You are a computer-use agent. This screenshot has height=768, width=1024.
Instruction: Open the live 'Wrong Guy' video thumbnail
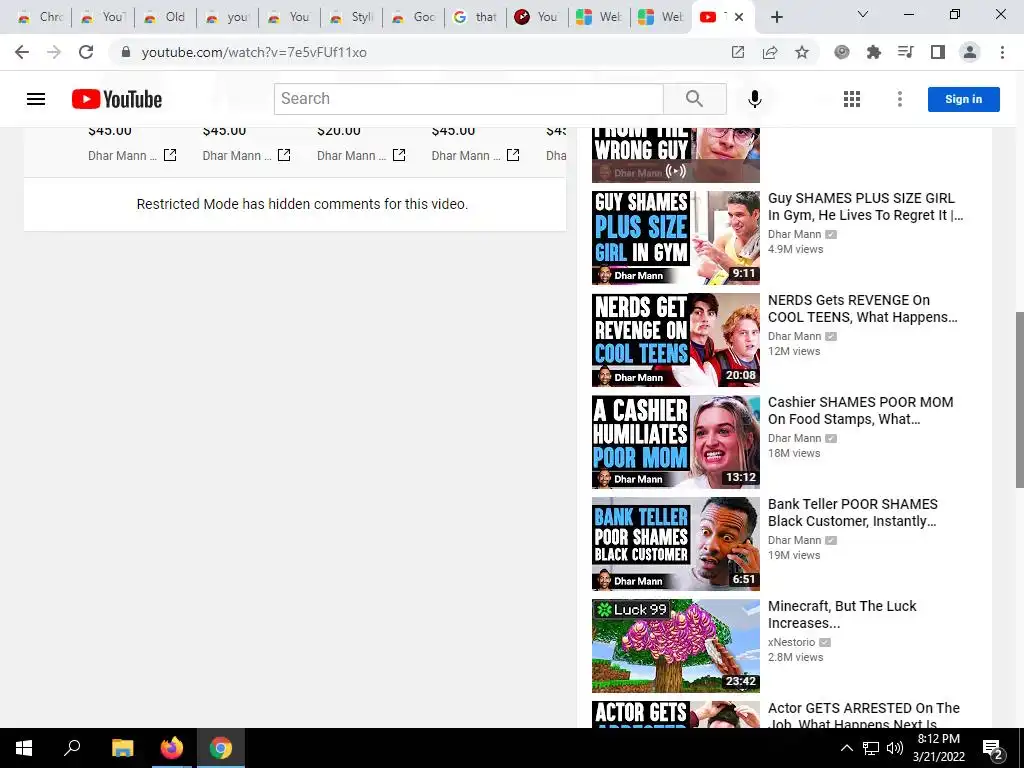(x=676, y=155)
